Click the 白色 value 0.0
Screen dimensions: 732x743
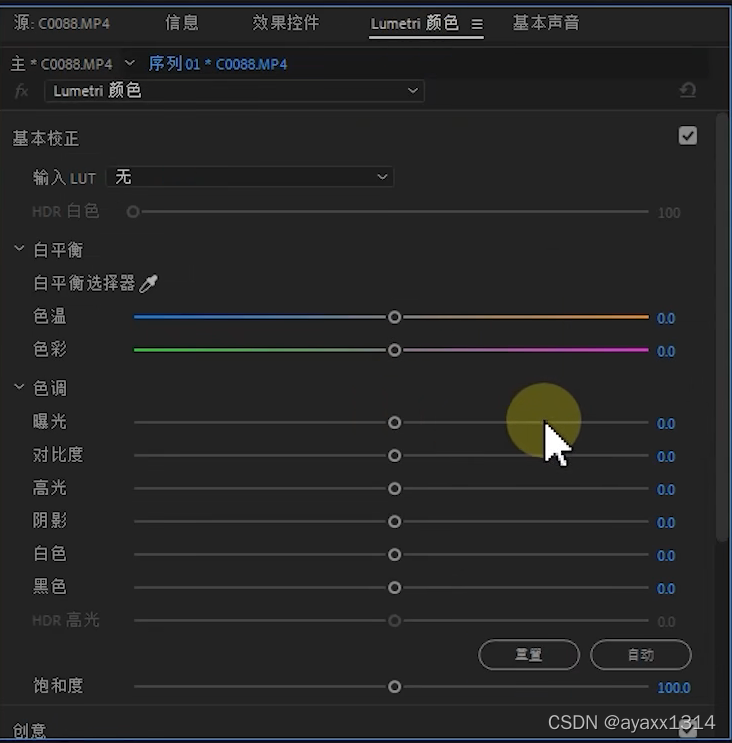pos(666,556)
